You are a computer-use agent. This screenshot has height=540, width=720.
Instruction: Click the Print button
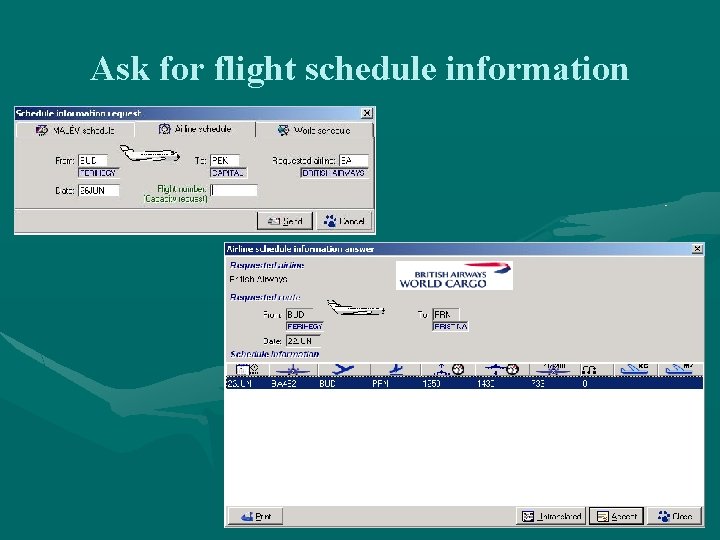pos(255,516)
